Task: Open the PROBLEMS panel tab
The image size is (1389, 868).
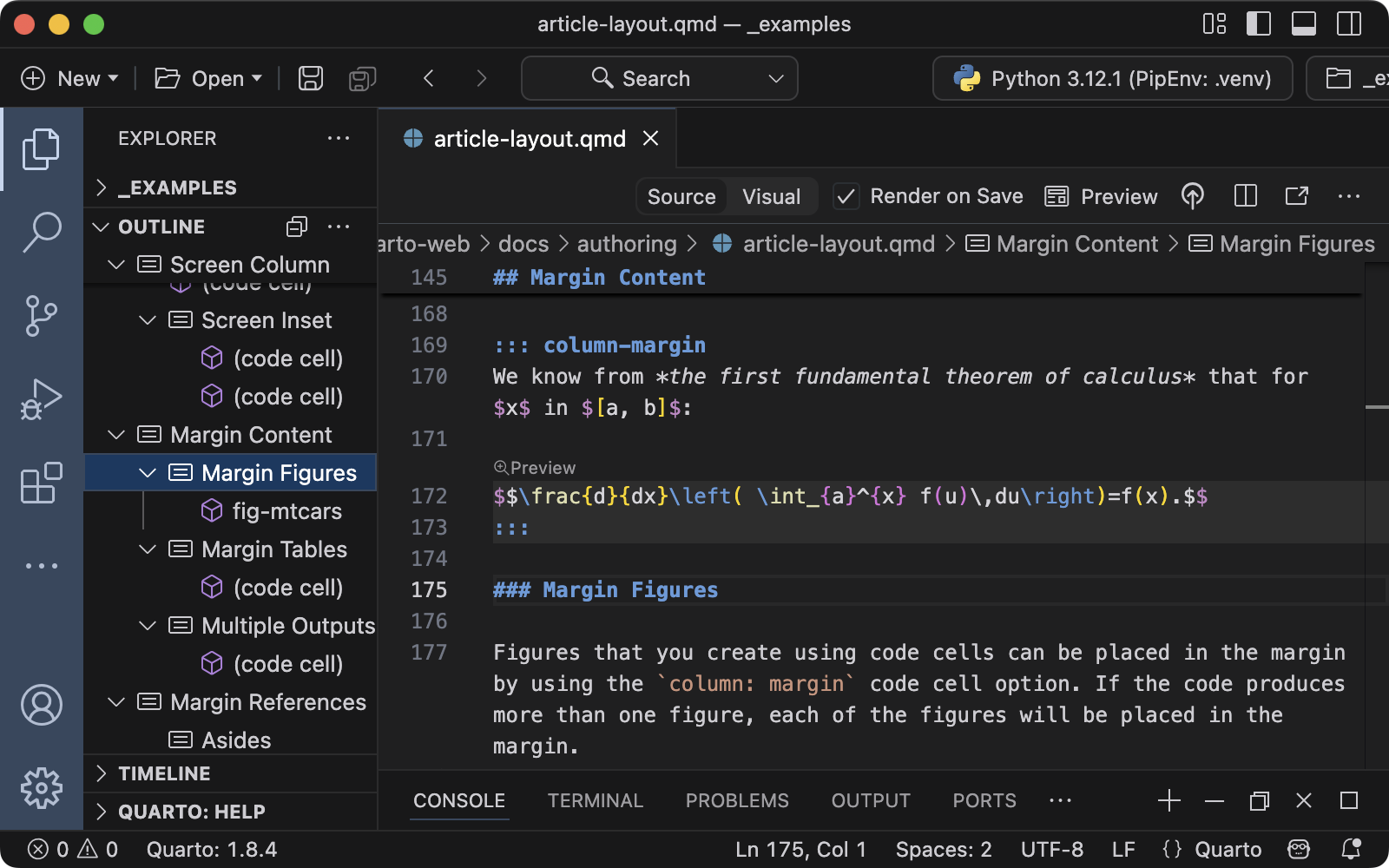Action: (x=737, y=800)
